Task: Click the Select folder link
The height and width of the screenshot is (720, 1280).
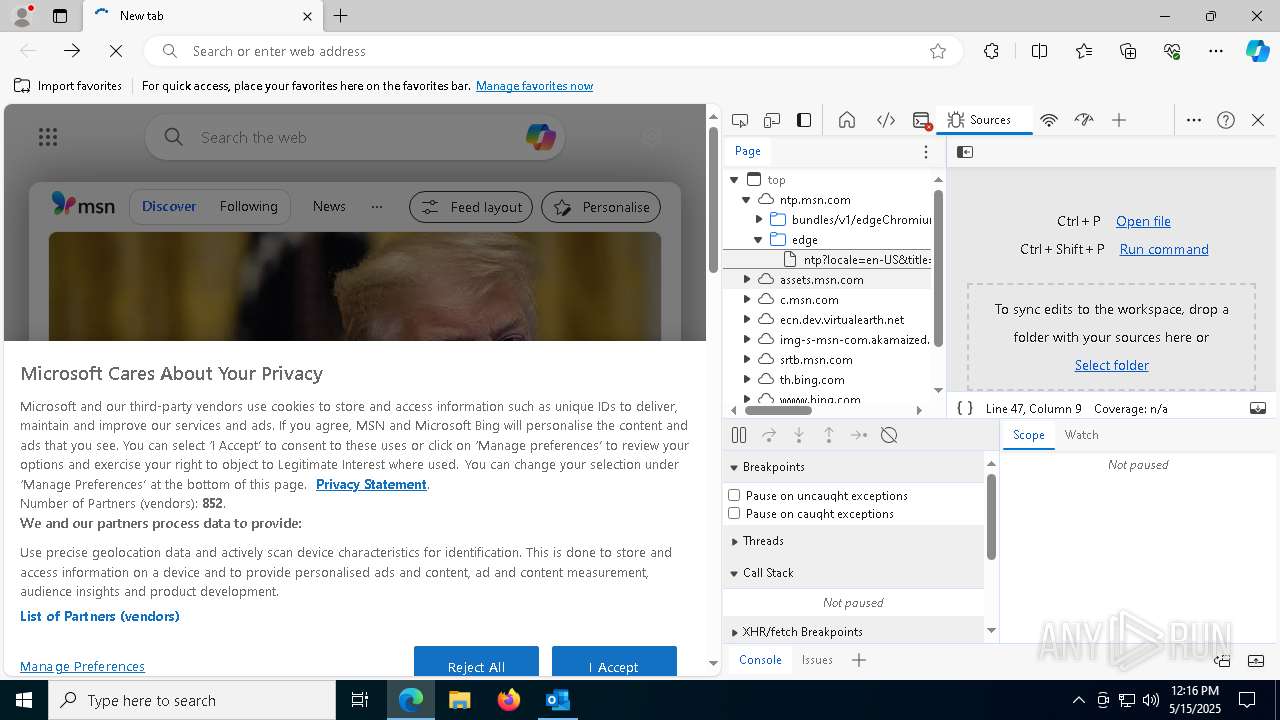Action: coord(1111,365)
